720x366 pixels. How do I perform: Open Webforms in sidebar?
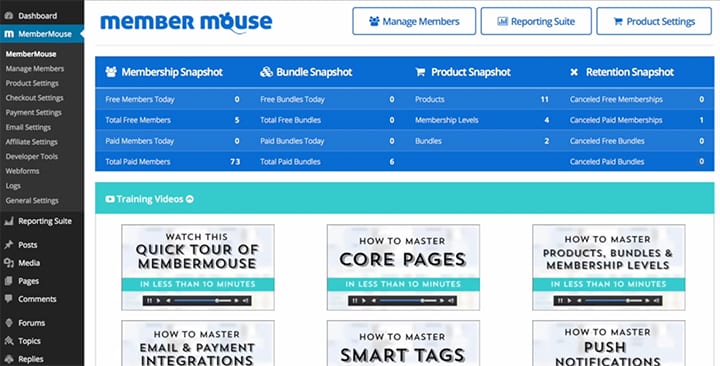22,171
